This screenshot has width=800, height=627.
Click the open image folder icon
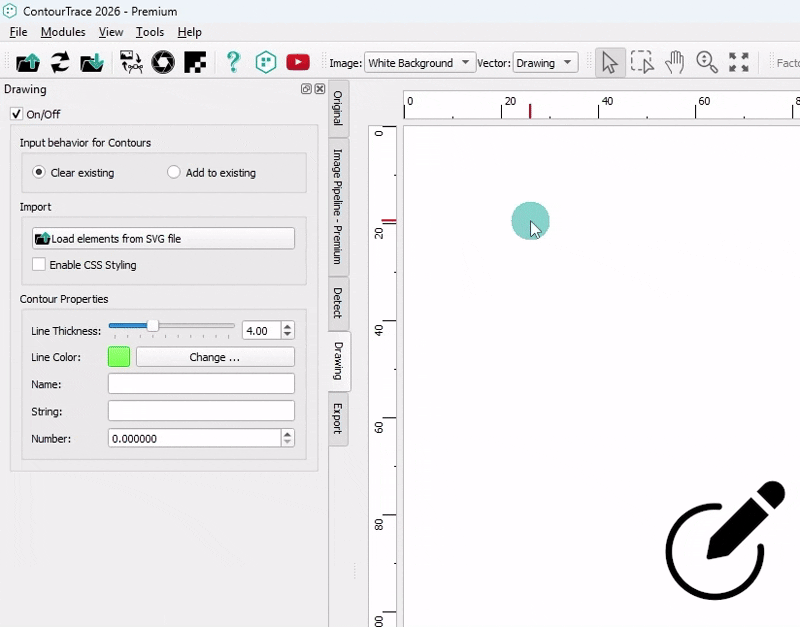click(28, 63)
